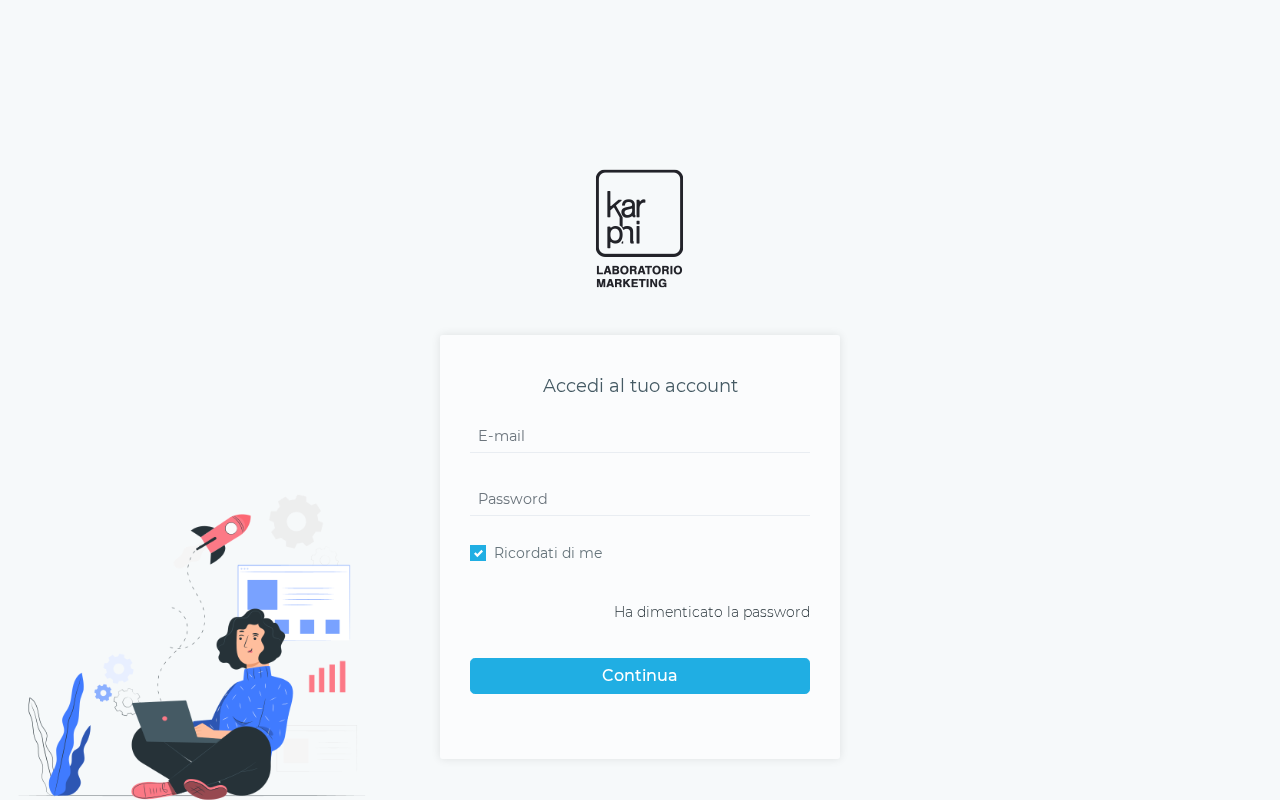Image resolution: width=1280 pixels, height=800 pixels.
Task: Click the large gray gear illustration
Action: (x=296, y=521)
